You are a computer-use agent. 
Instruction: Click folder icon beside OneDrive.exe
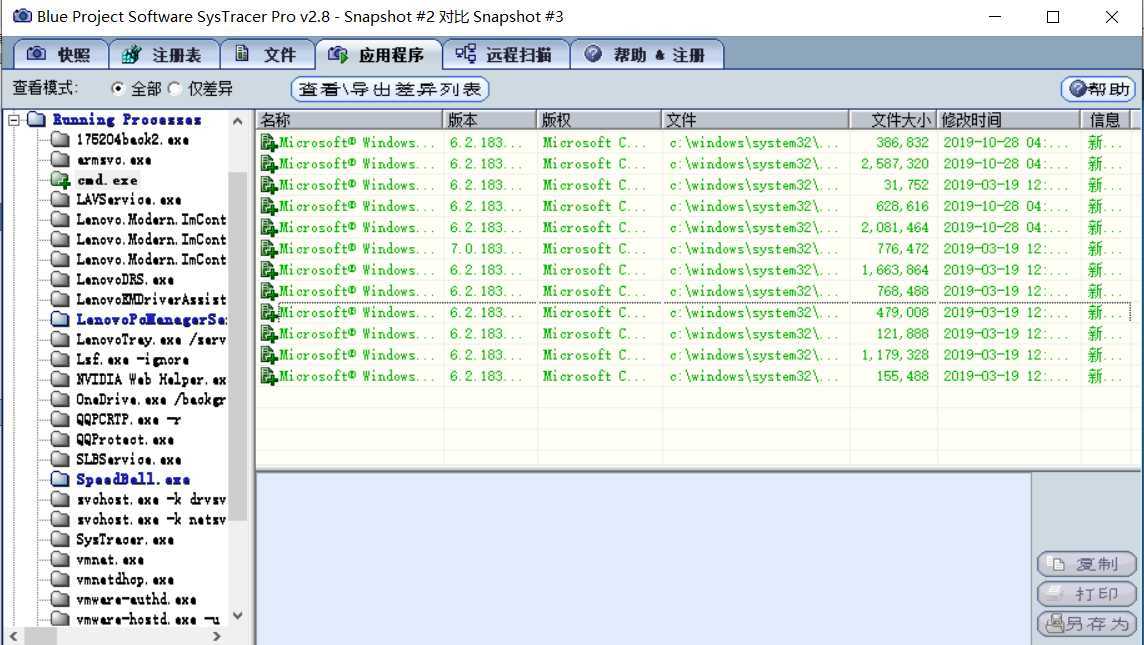click(x=61, y=399)
